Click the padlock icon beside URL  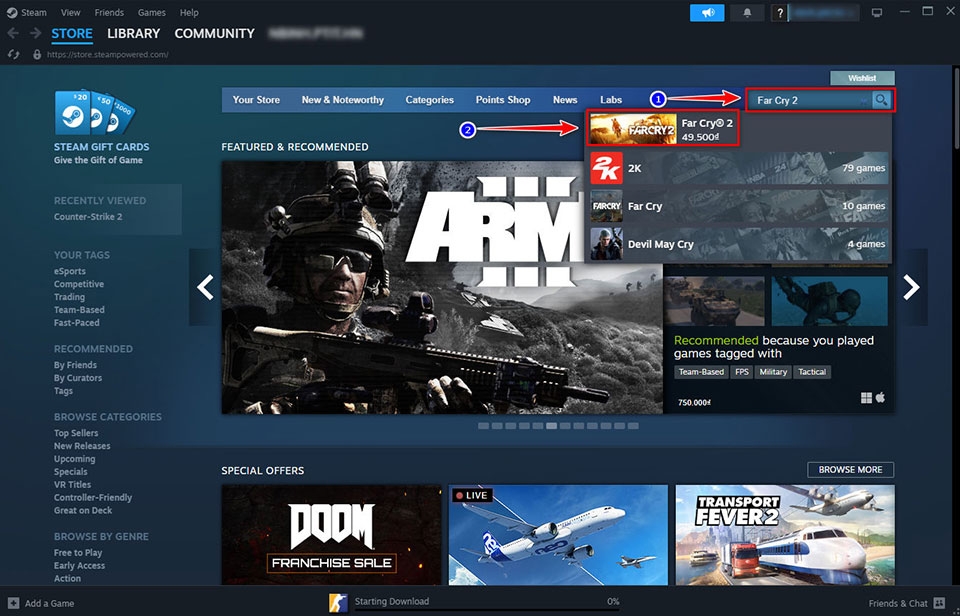[x=37, y=54]
